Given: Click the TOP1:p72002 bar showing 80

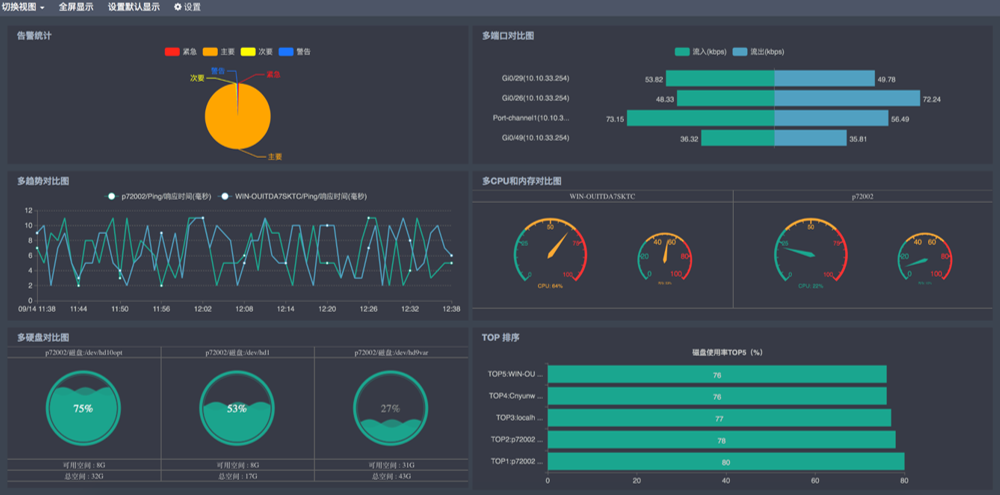Looking at the screenshot, I should point(725,462).
